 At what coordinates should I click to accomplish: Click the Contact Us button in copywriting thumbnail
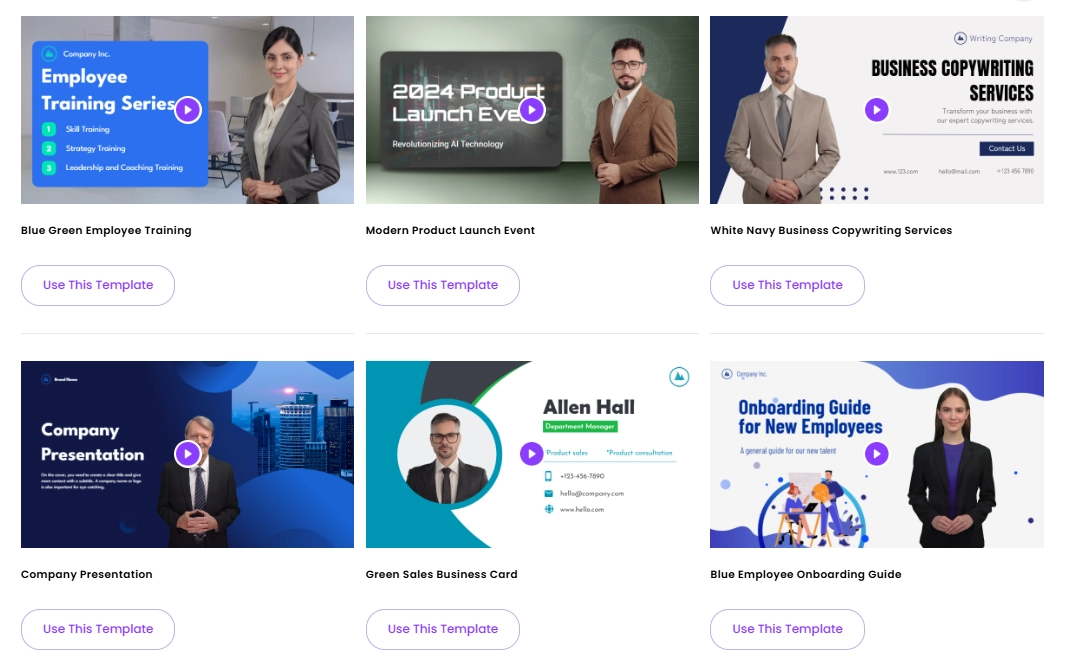pyautogui.click(x=1006, y=148)
